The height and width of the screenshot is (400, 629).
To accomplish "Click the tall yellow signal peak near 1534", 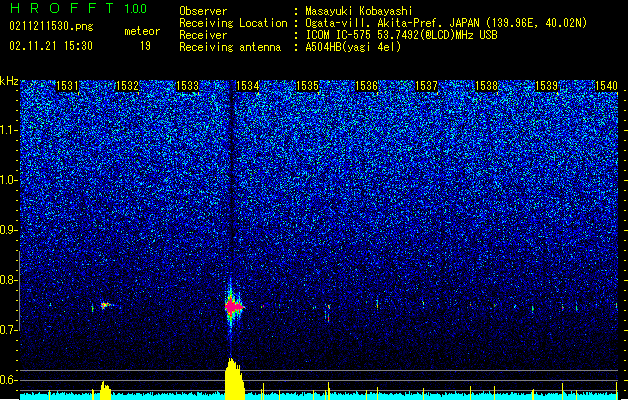I will [234, 379].
